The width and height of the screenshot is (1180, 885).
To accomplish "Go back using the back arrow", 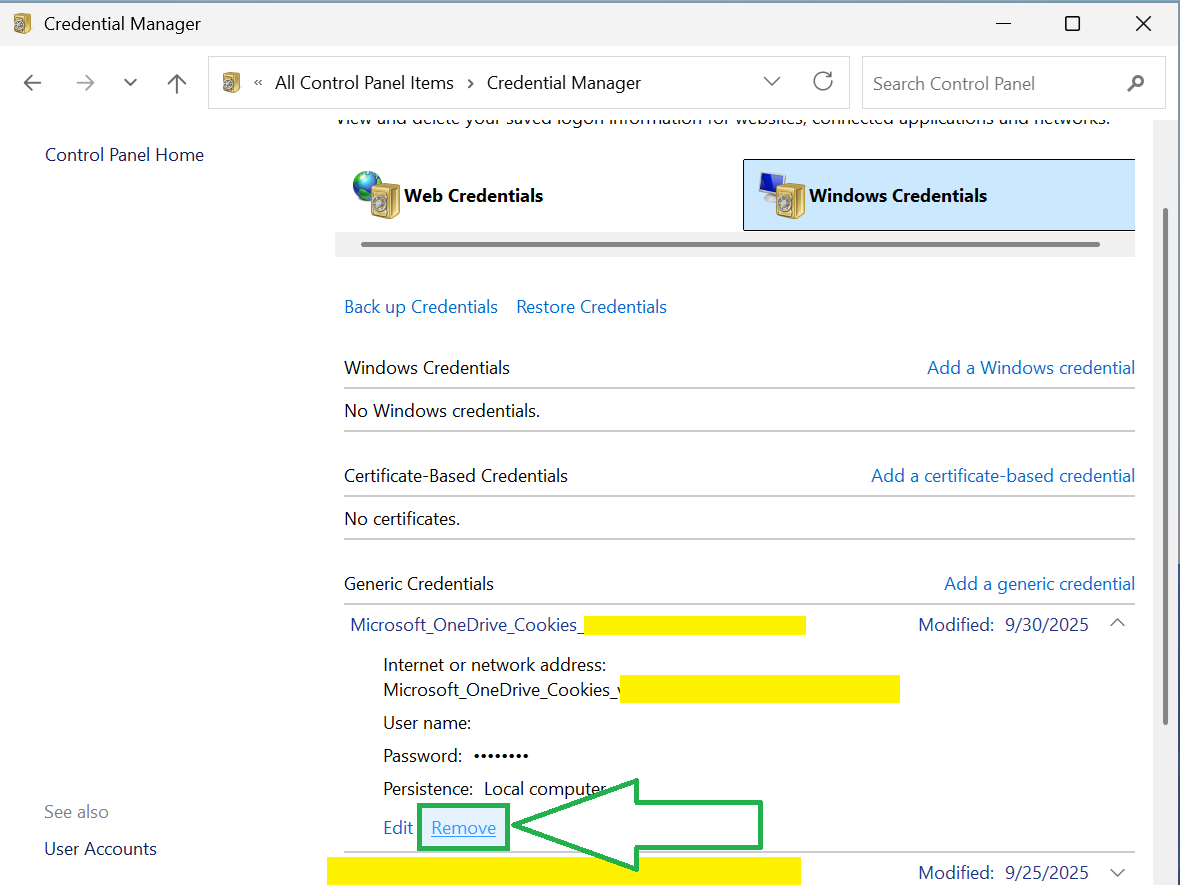I will 32,83.
